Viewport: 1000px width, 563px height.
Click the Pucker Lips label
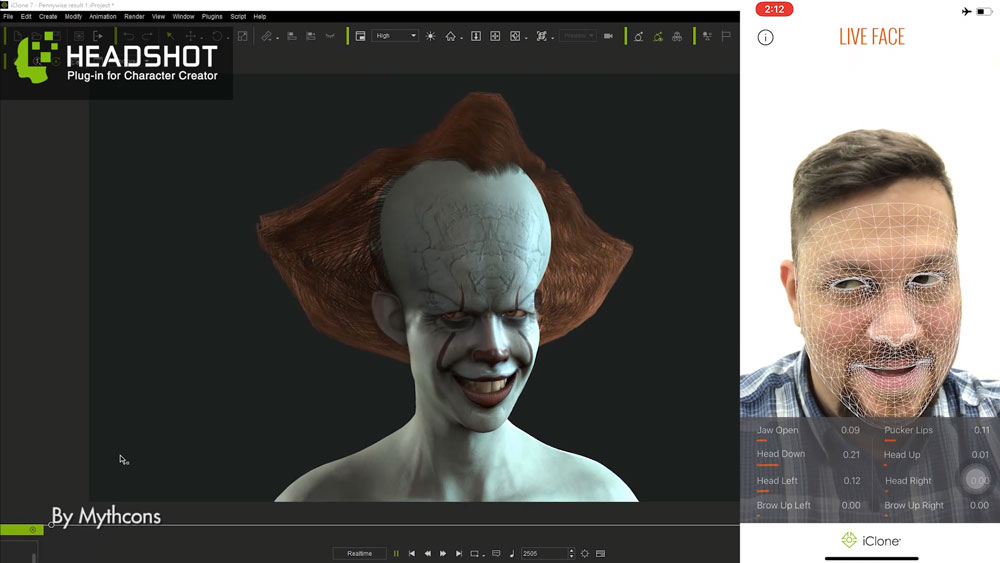click(x=908, y=430)
